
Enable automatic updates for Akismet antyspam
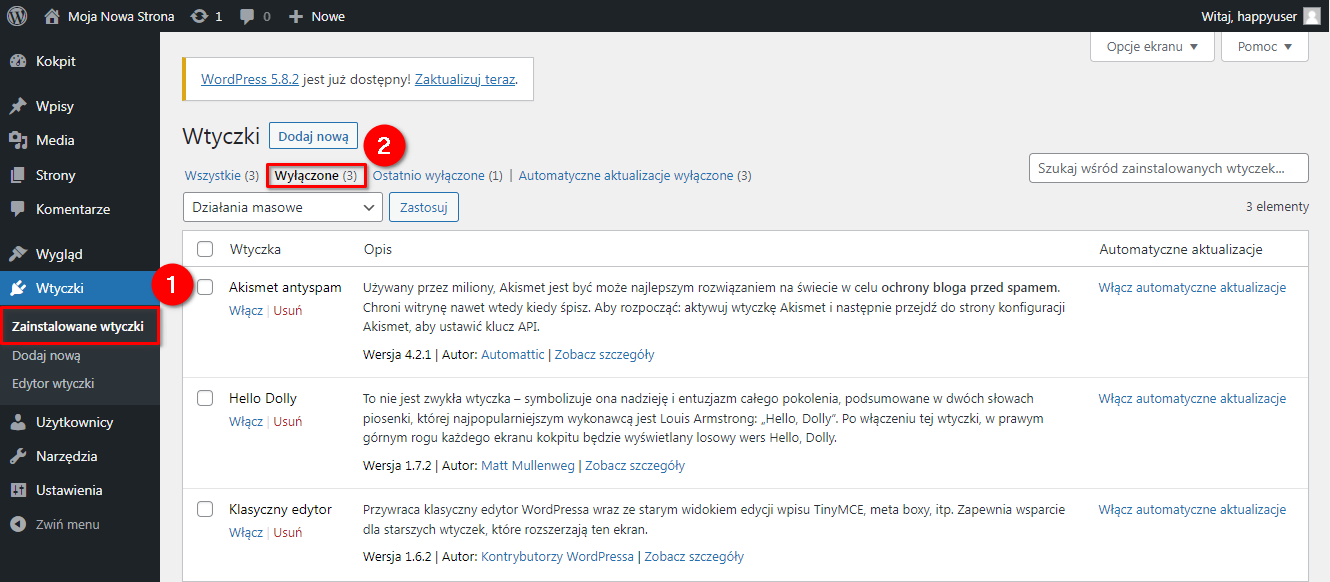click(1192, 287)
